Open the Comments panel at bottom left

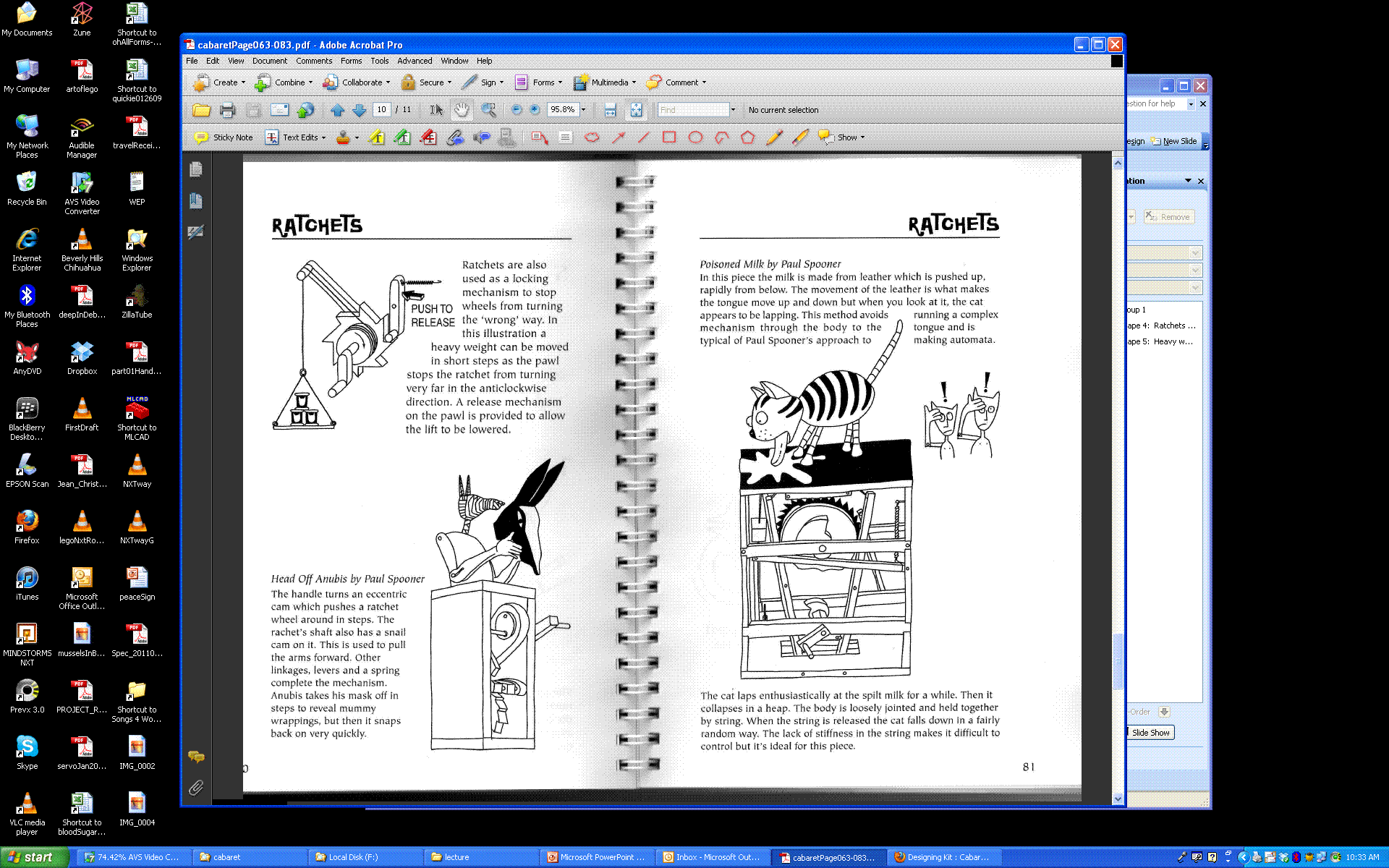tap(196, 757)
